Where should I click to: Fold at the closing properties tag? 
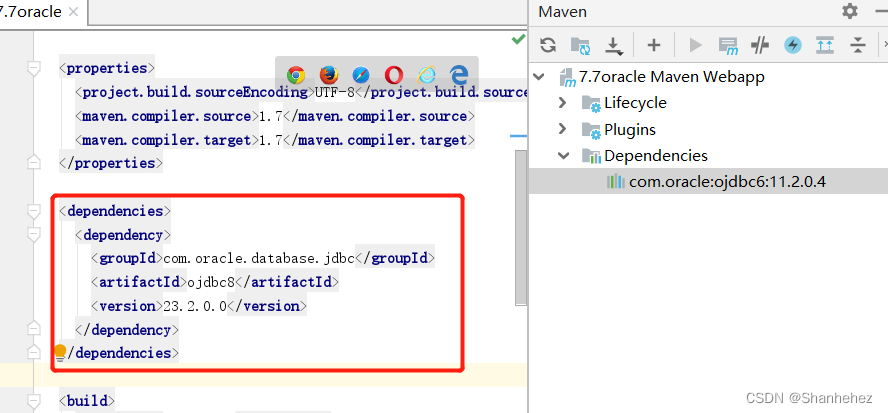click(x=34, y=163)
